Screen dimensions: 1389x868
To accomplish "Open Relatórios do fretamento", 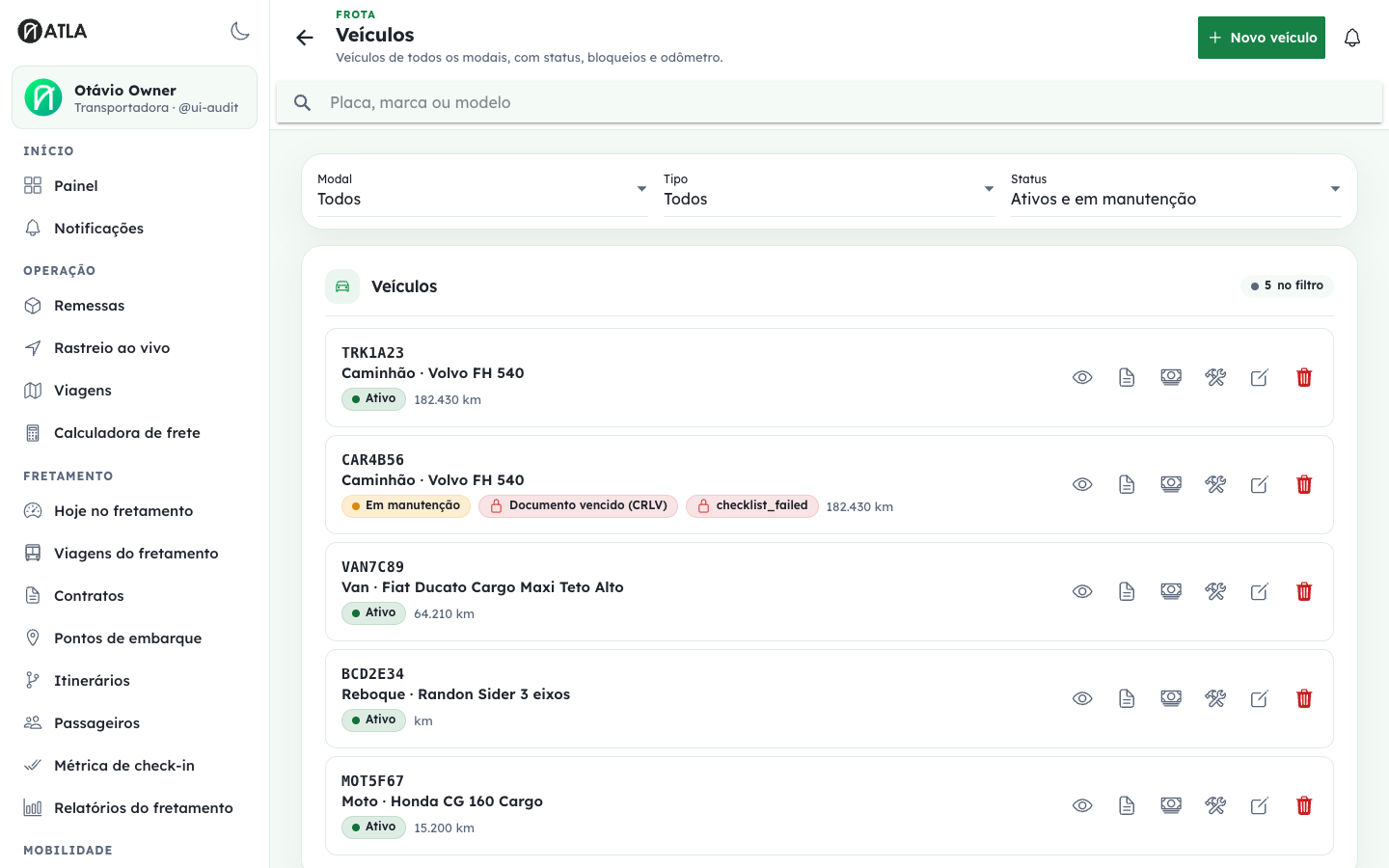I will 134,808.
